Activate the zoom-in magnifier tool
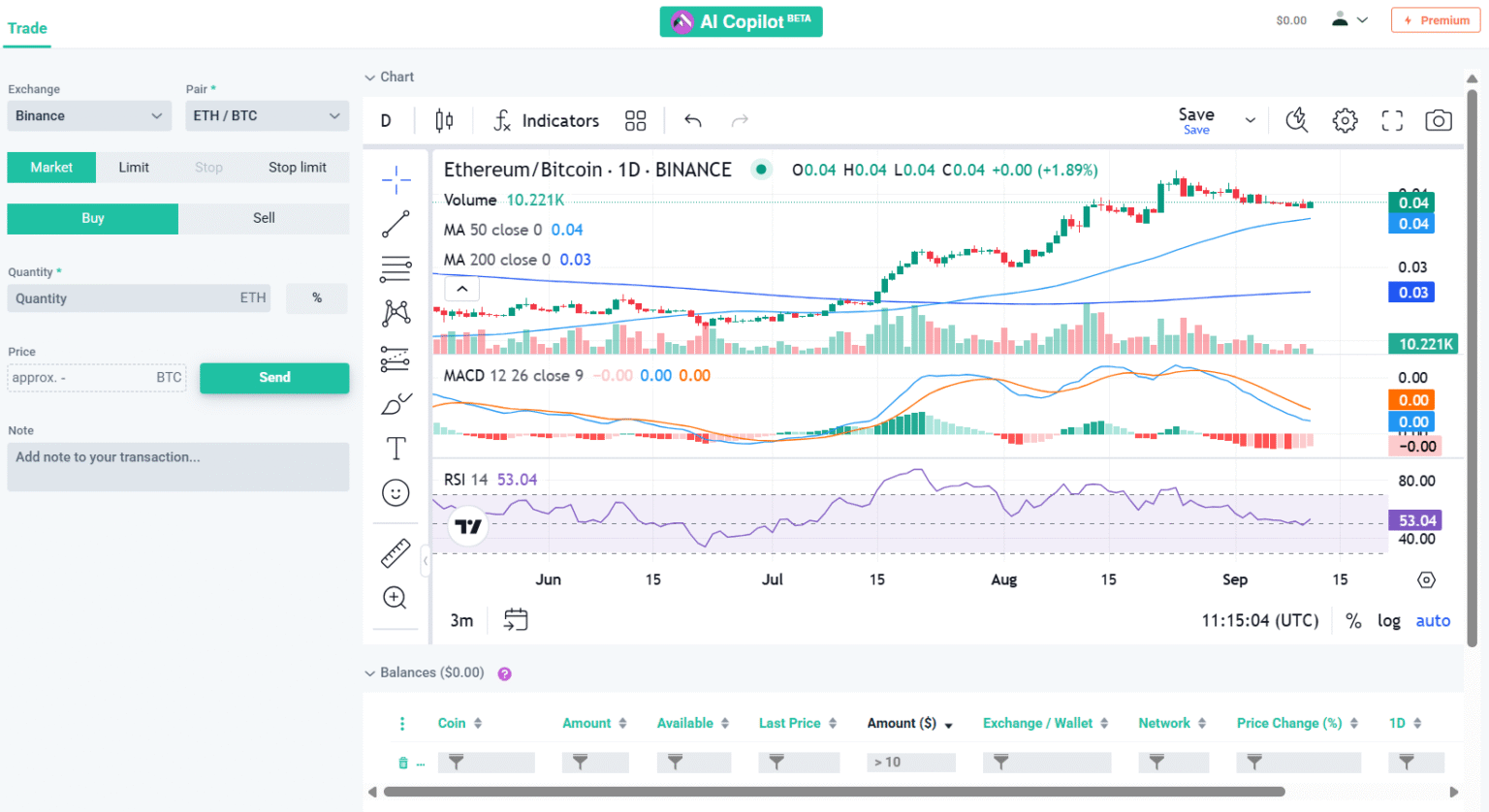 click(396, 598)
